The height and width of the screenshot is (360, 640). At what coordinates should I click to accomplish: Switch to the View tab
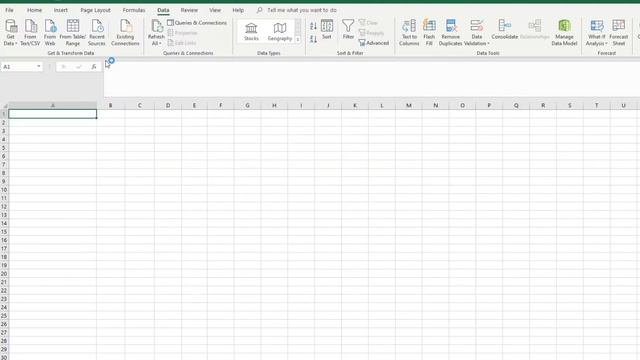point(215,10)
